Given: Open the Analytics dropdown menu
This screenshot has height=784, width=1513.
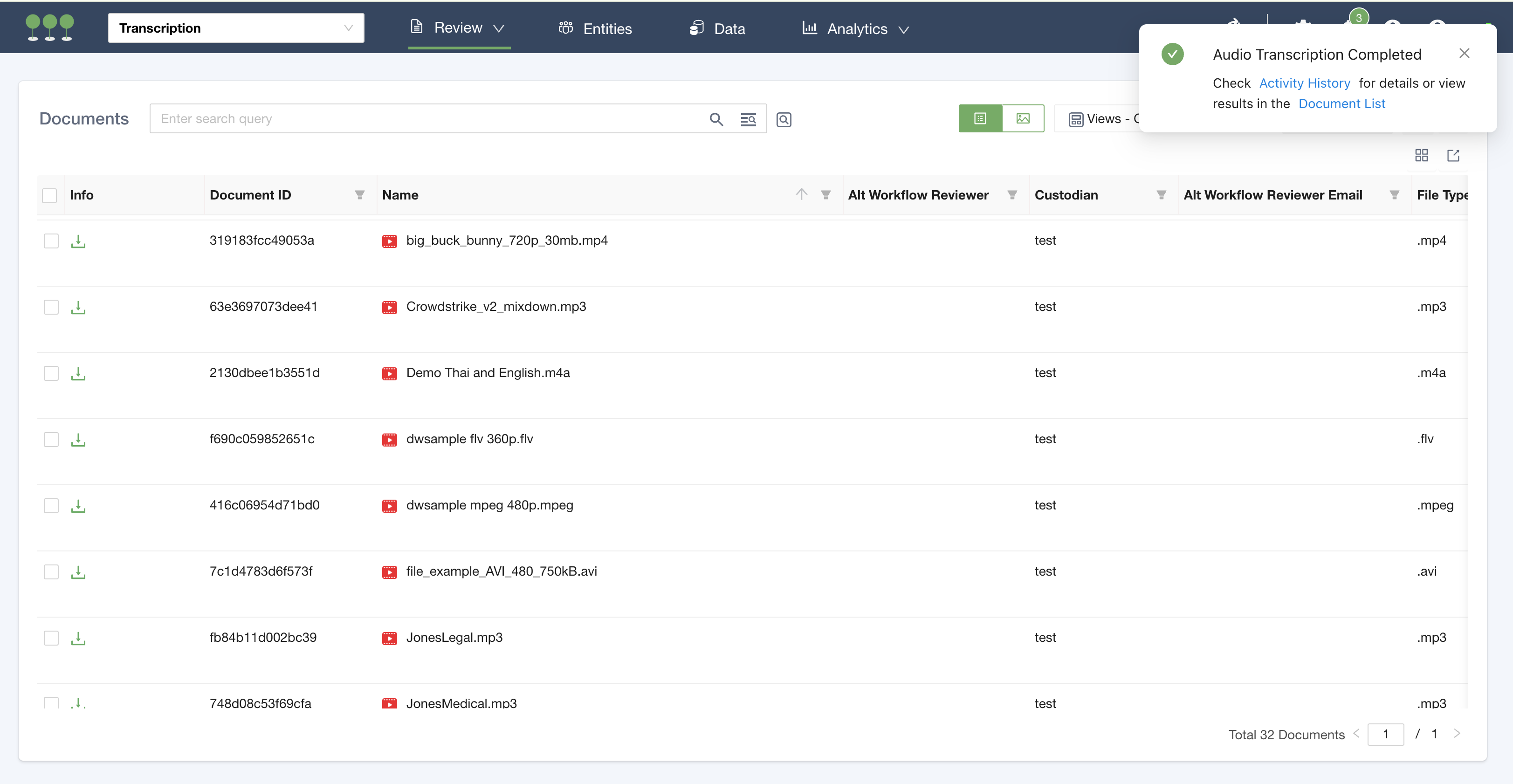Looking at the screenshot, I should (856, 29).
